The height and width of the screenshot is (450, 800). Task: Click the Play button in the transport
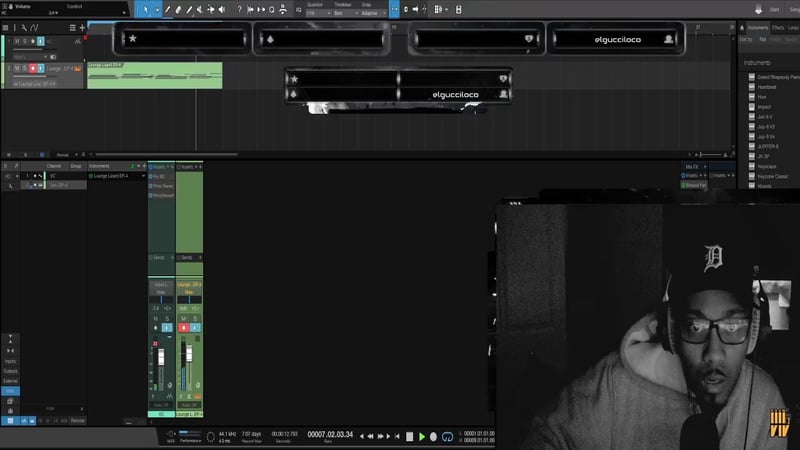point(422,436)
